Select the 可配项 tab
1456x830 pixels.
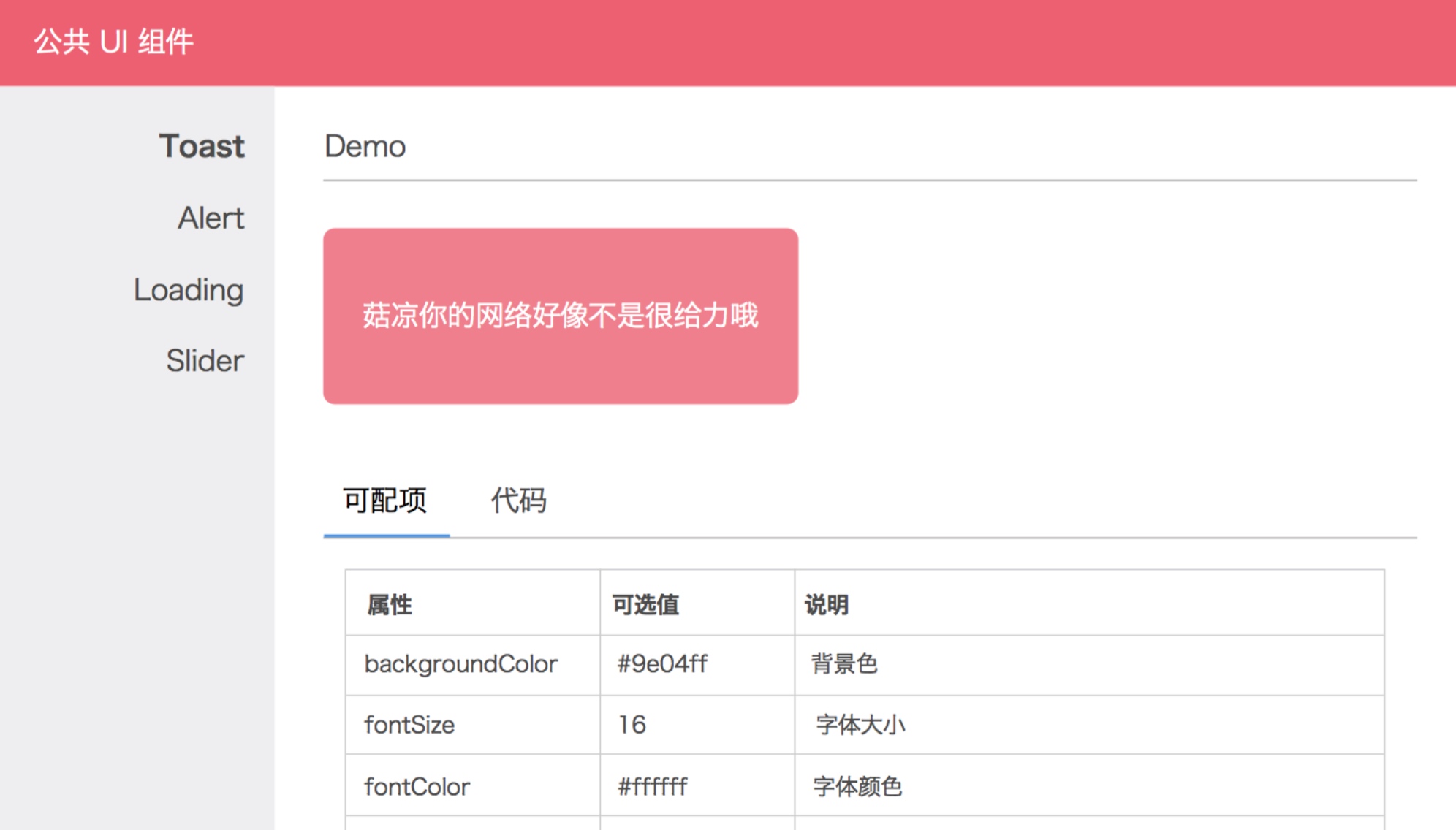point(385,501)
